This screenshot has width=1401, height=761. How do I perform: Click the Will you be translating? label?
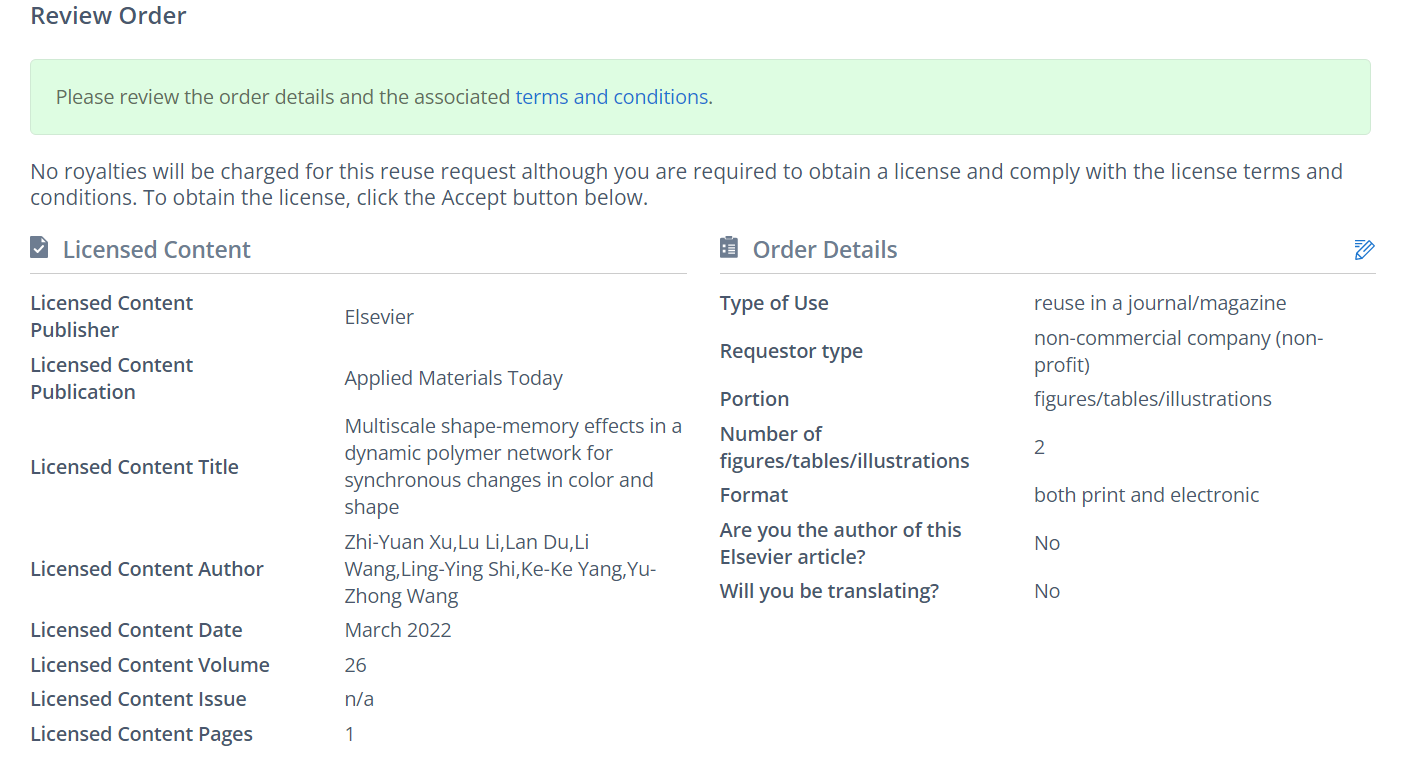tap(829, 591)
